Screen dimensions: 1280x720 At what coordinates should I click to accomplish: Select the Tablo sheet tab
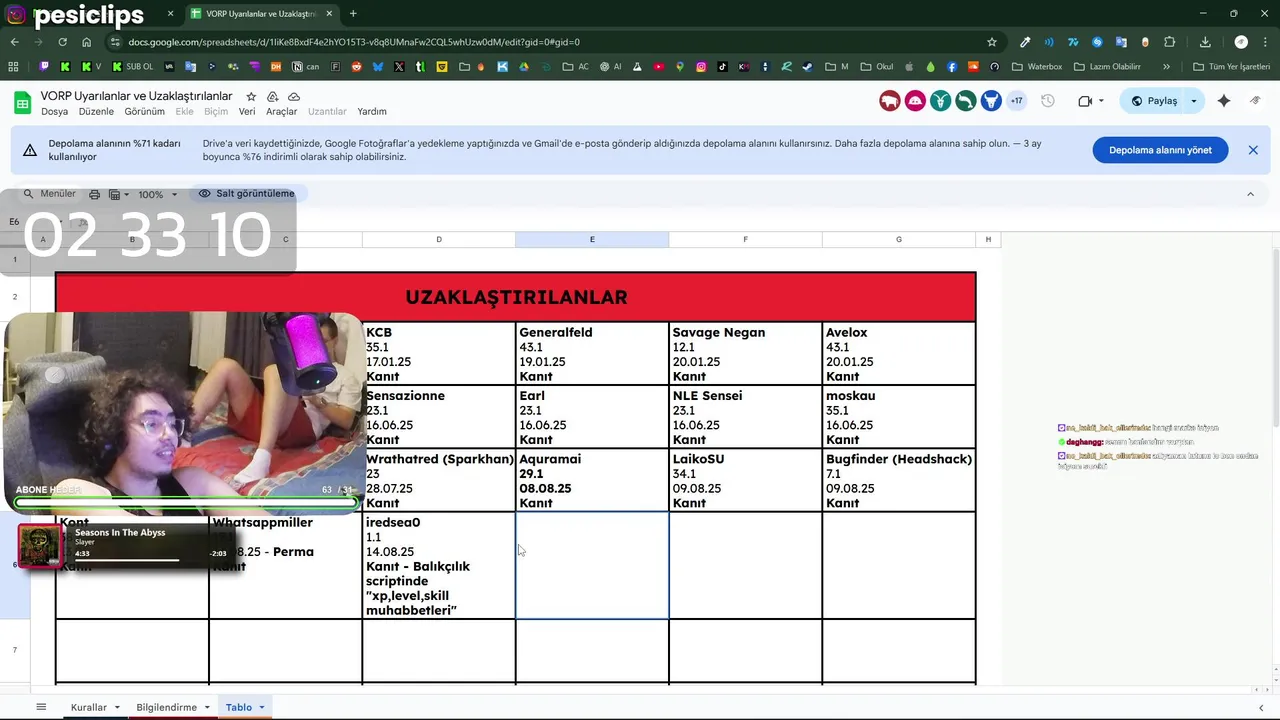pos(239,707)
